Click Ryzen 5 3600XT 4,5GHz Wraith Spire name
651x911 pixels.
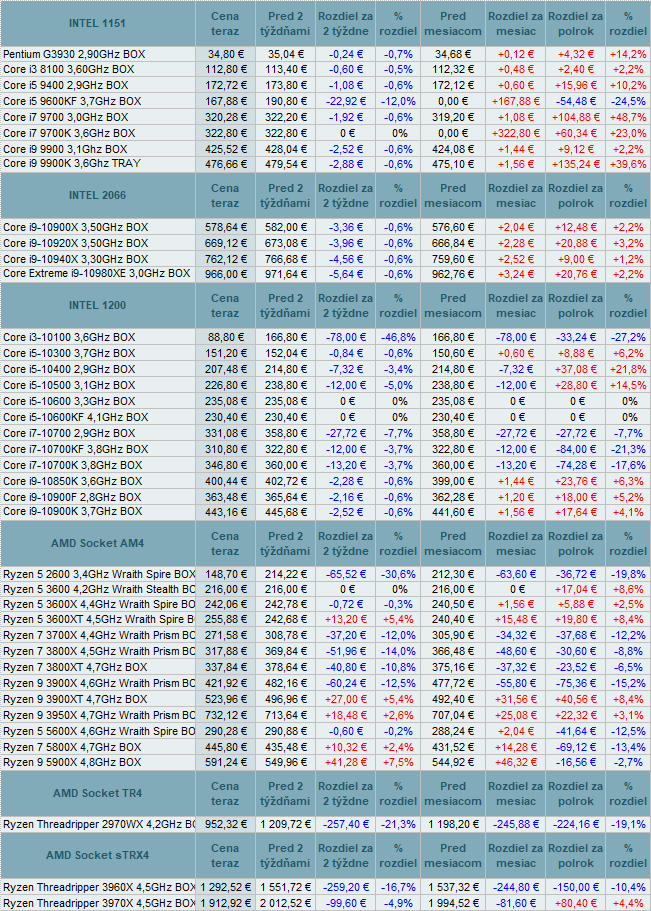click(99, 619)
